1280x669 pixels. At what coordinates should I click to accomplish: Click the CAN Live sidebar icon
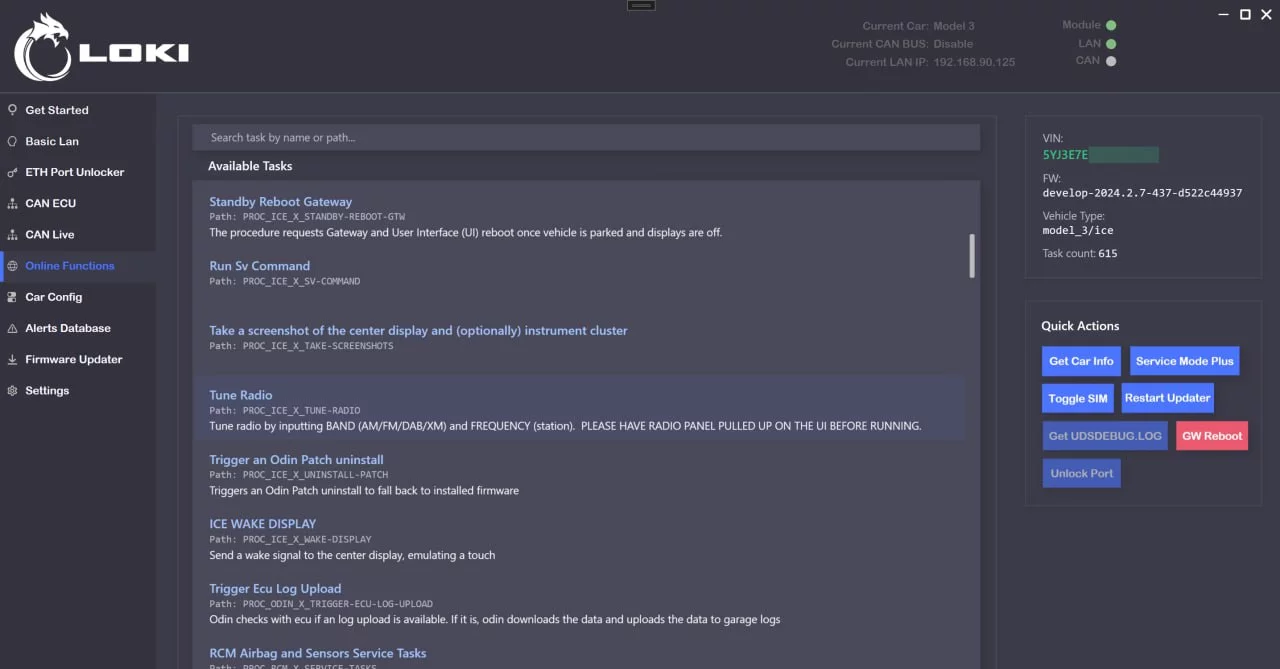pos(12,235)
